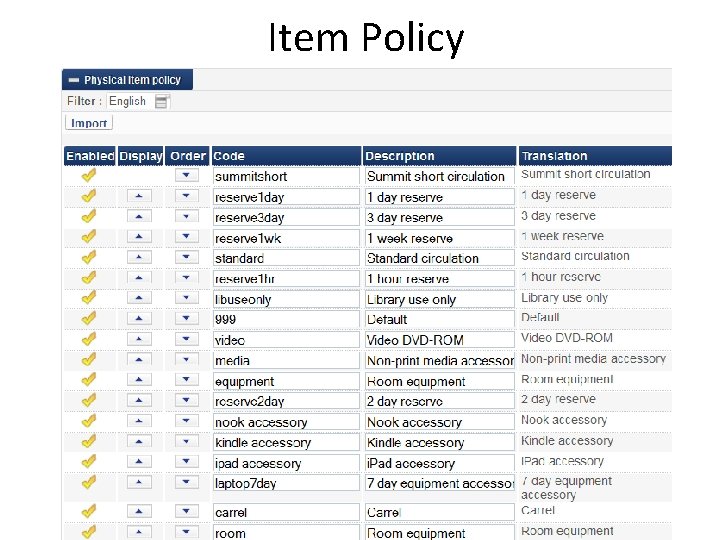Edit the Library use only description field
This screenshot has width=720, height=540.
click(440, 299)
